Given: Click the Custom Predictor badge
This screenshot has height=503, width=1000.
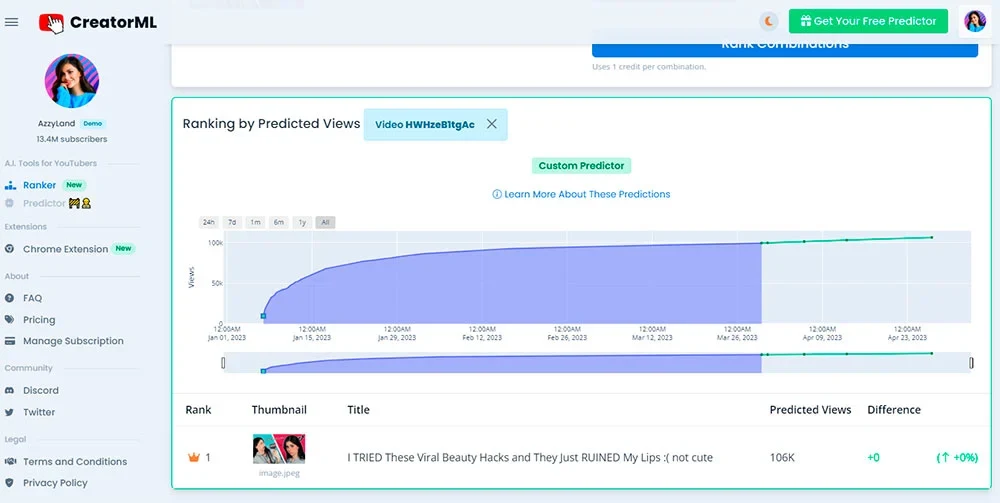Looking at the screenshot, I should coord(581,166).
